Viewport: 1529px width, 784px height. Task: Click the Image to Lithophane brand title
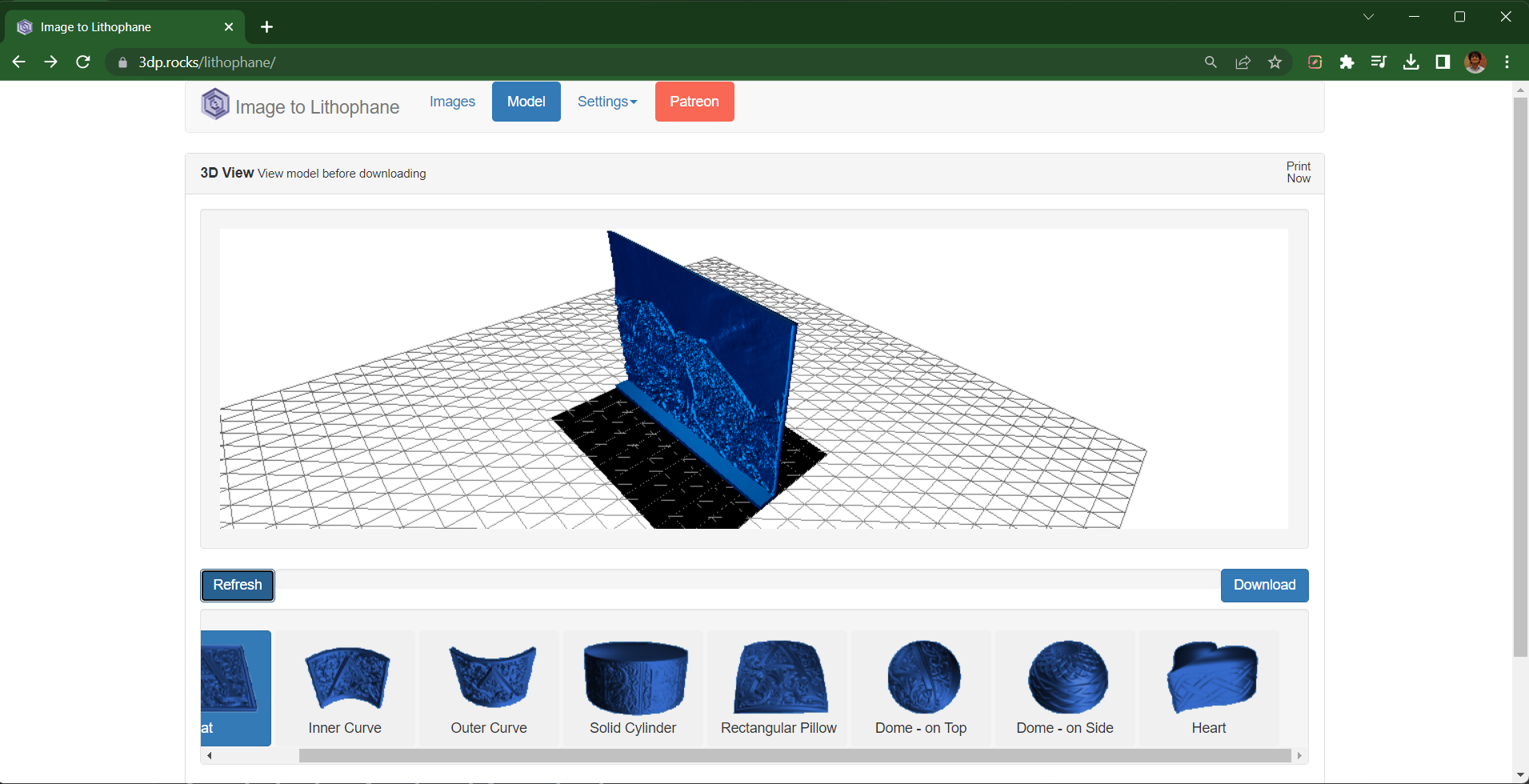[317, 107]
